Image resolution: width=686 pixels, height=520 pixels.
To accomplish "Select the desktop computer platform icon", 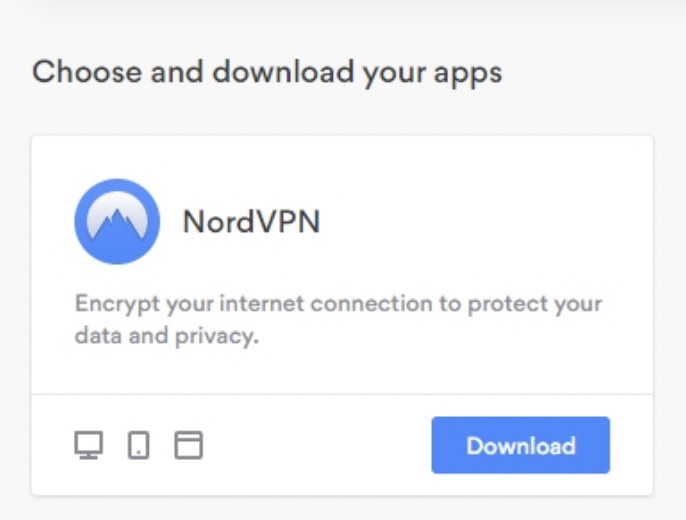I will coord(89,445).
